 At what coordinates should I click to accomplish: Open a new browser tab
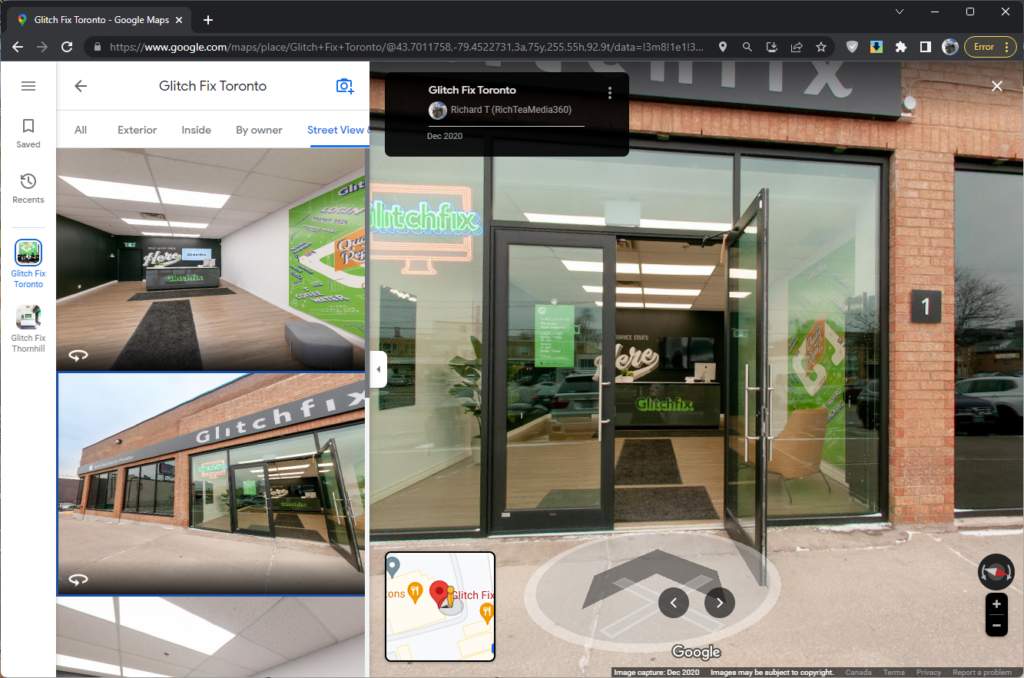coord(208,20)
